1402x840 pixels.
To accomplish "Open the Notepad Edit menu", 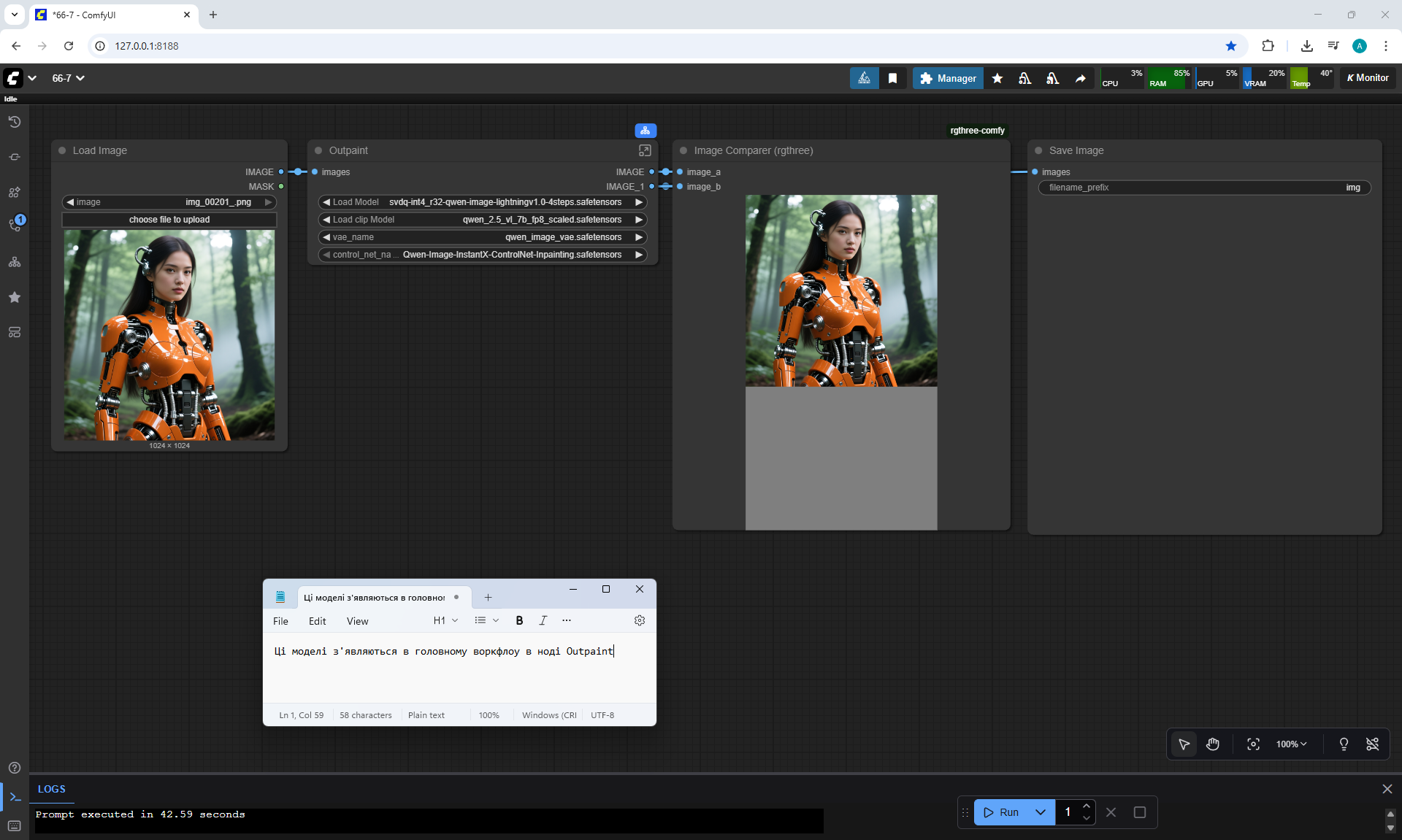I will [317, 621].
